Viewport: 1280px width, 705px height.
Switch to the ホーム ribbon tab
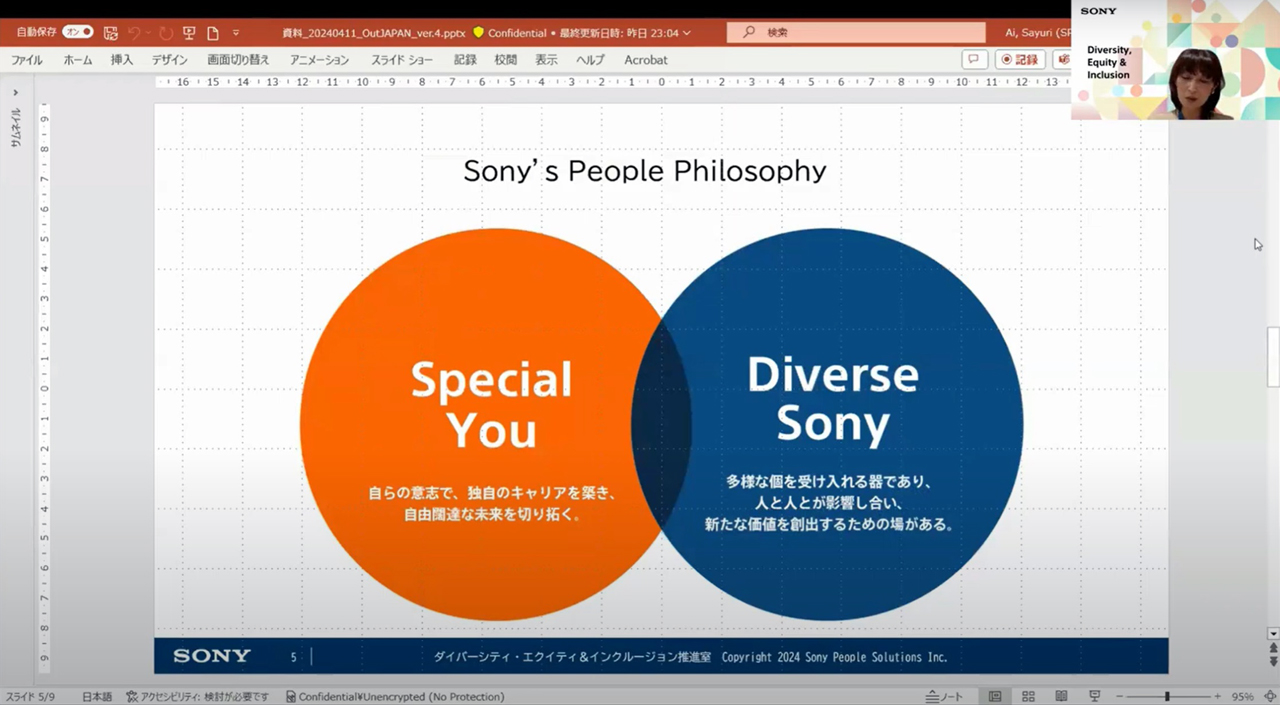[x=77, y=60]
